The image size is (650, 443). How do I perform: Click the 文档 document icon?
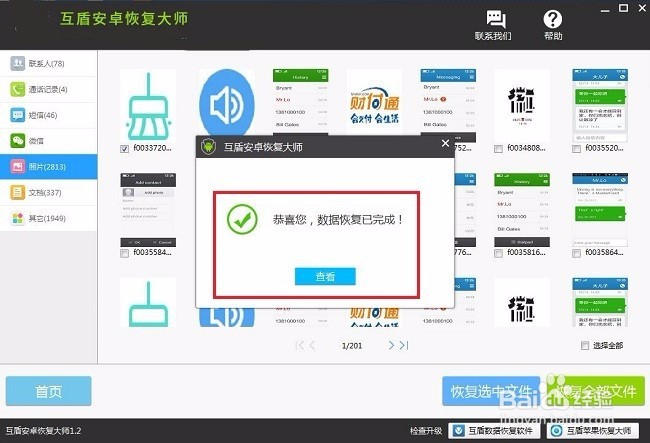[17, 192]
